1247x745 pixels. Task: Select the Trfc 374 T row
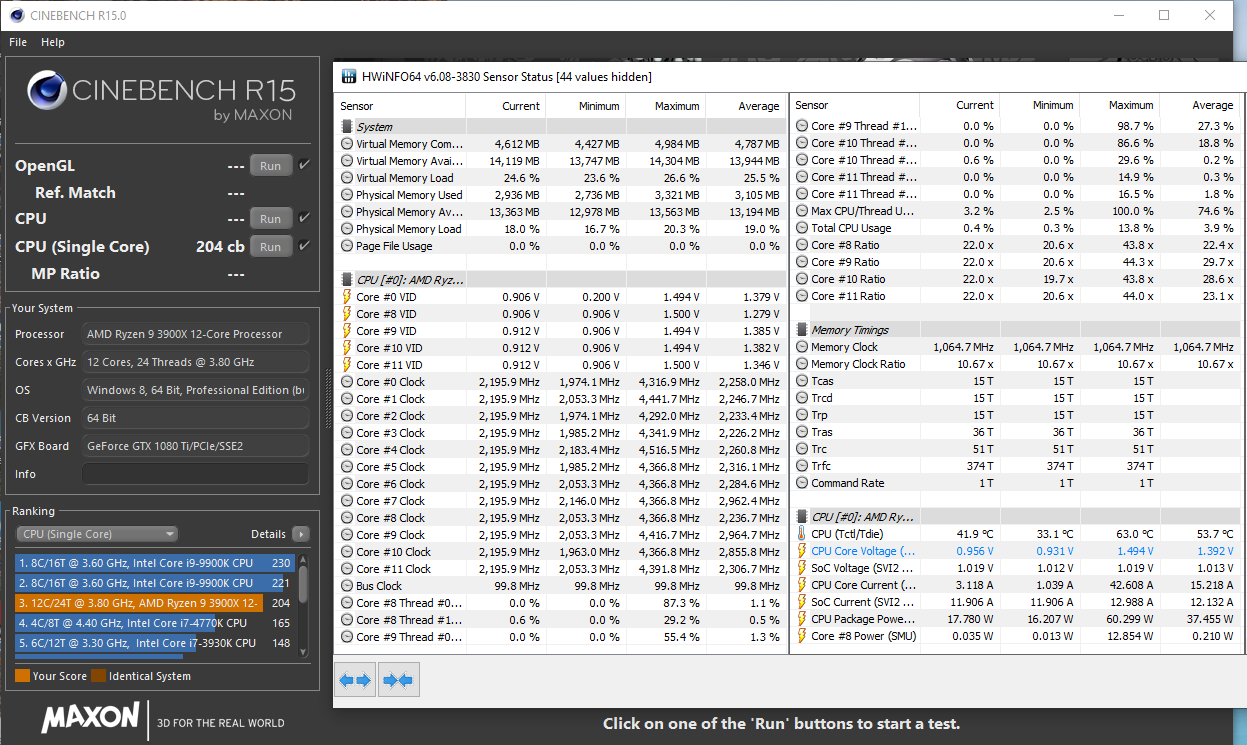(1016, 466)
